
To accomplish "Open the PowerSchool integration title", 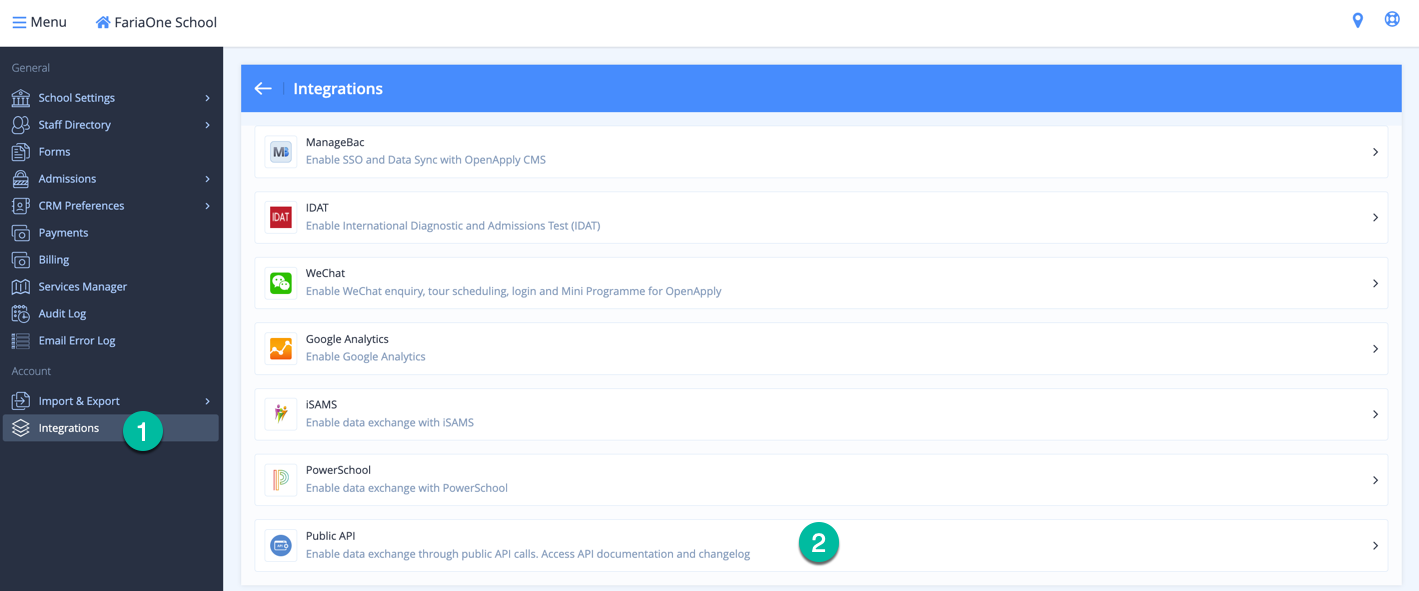I will click(x=338, y=470).
